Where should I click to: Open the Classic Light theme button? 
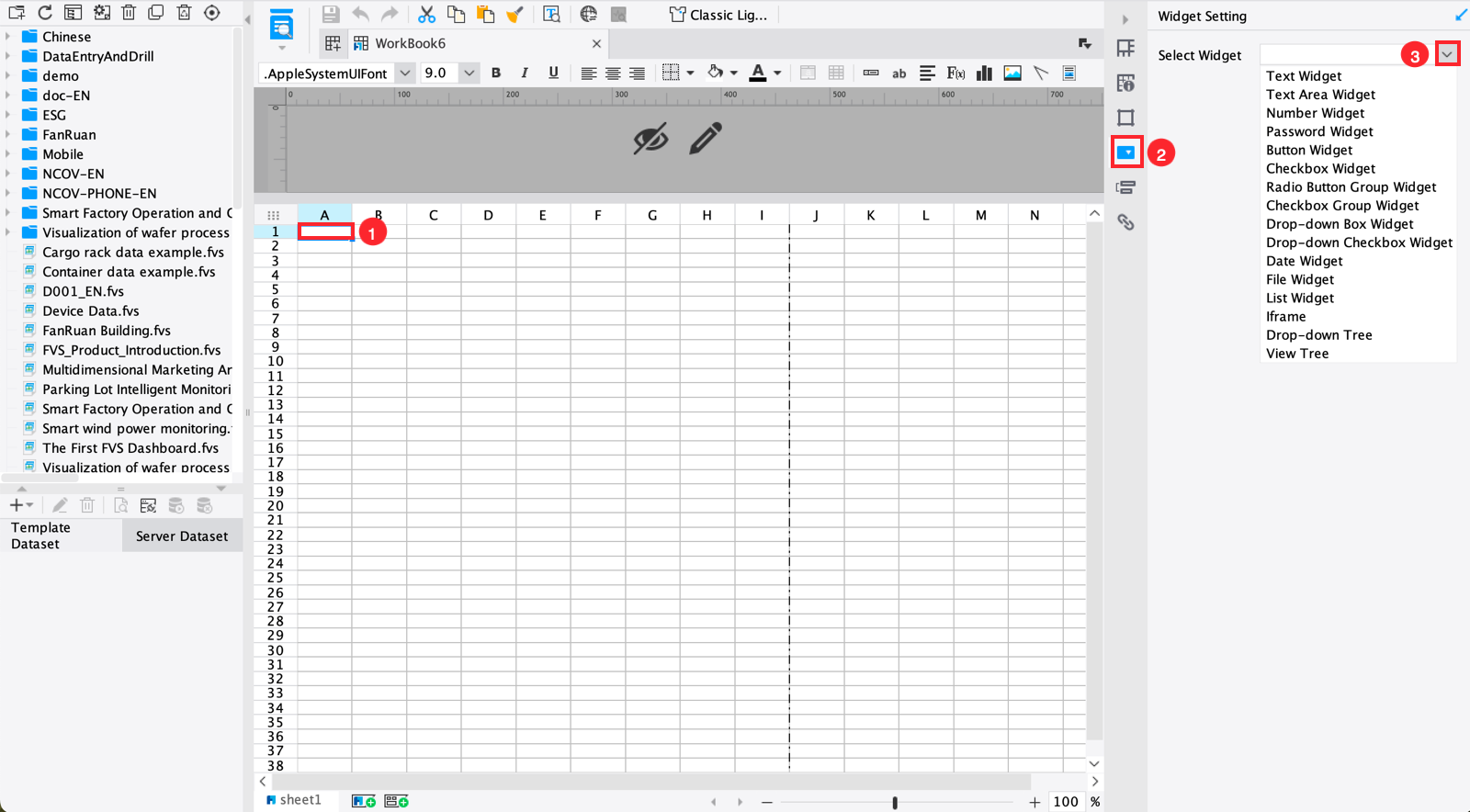click(x=718, y=15)
